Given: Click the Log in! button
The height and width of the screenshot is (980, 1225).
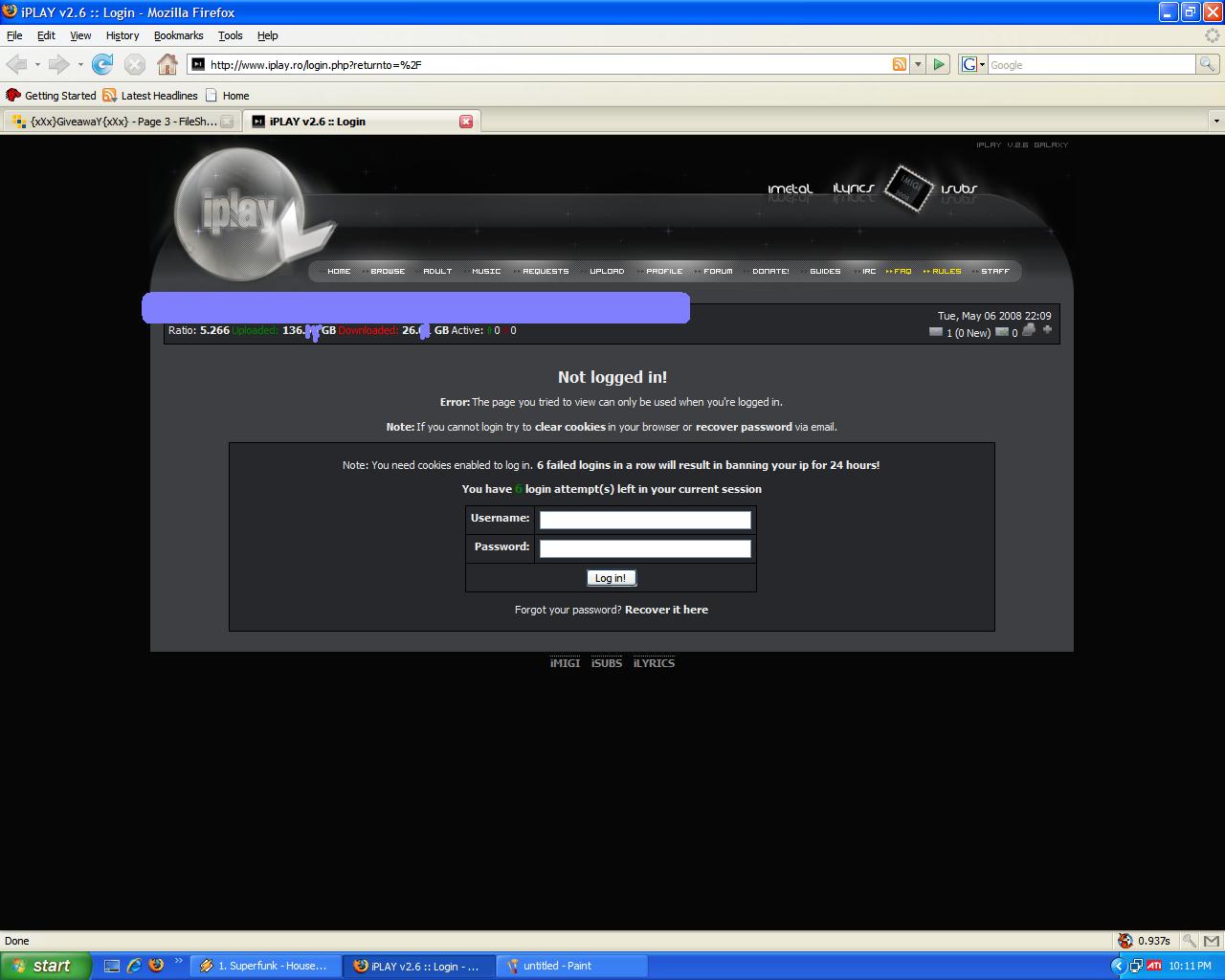Looking at the screenshot, I should point(611,578).
